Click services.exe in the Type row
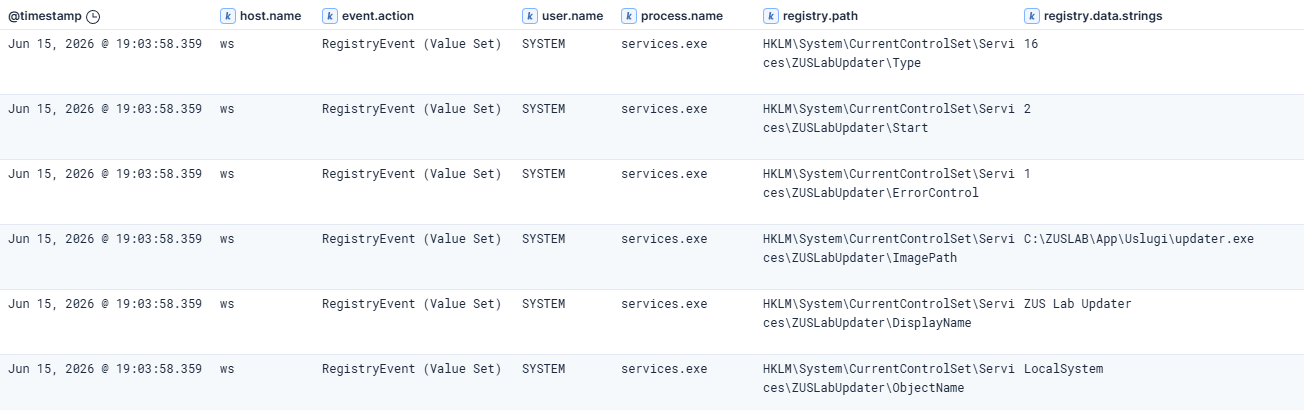The height and width of the screenshot is (410, 1304). 664,44
